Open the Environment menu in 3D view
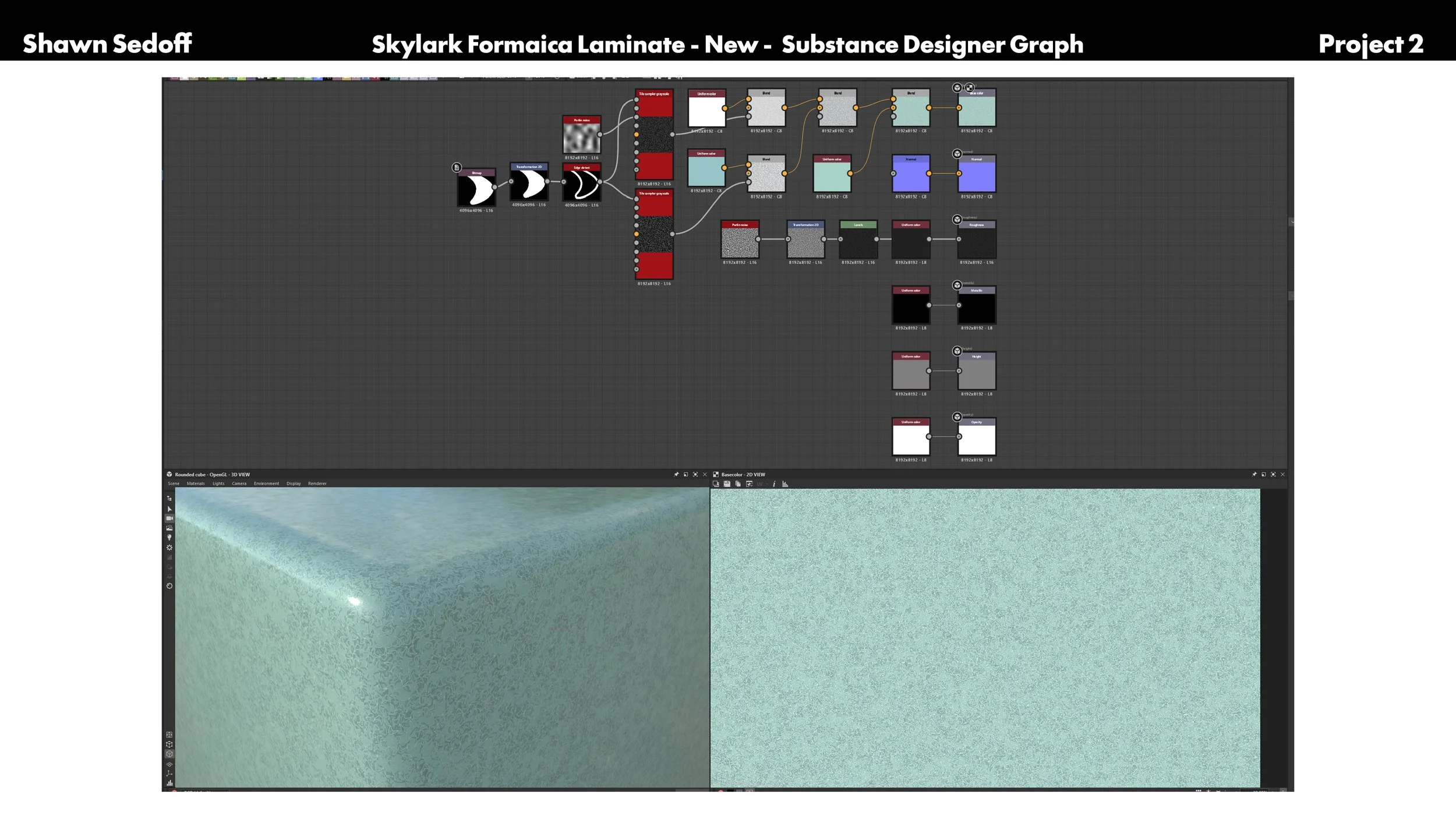1456x819 pixels. 266,483
